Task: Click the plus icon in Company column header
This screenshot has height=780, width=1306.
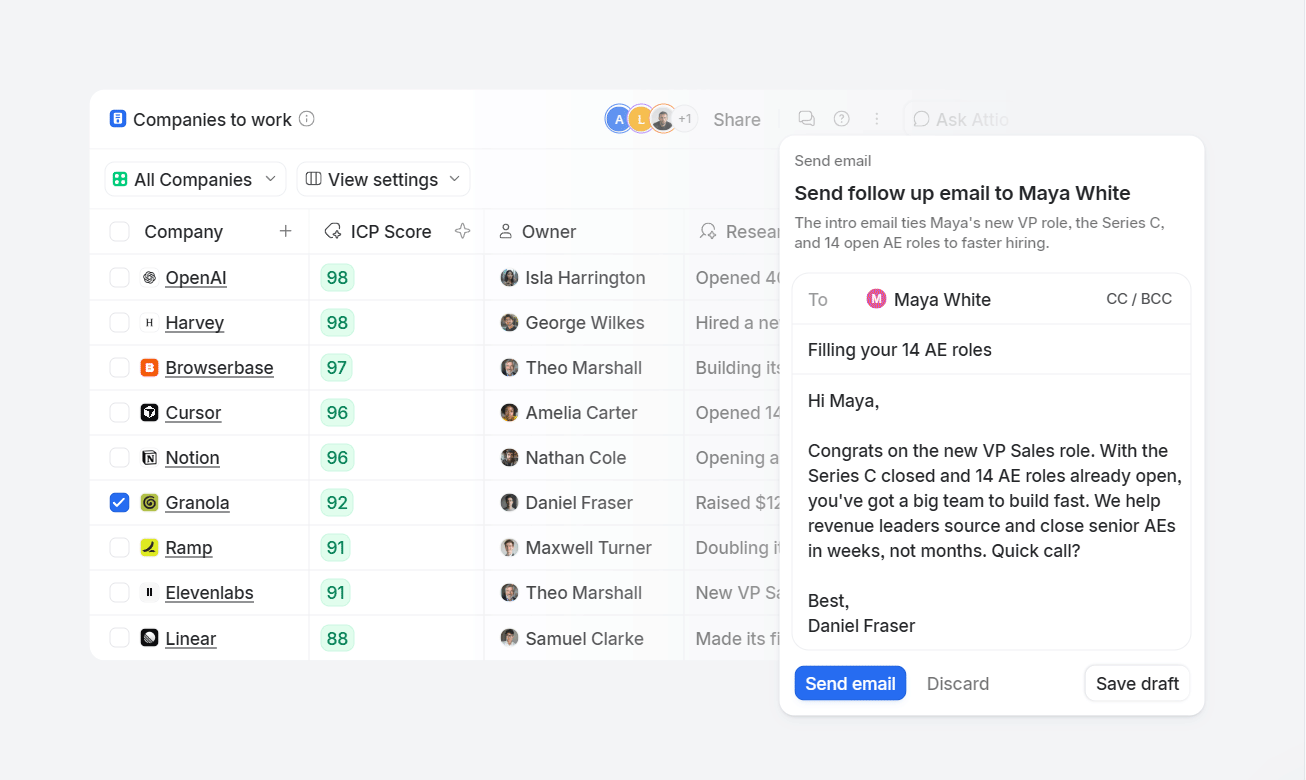Action: 286,231
